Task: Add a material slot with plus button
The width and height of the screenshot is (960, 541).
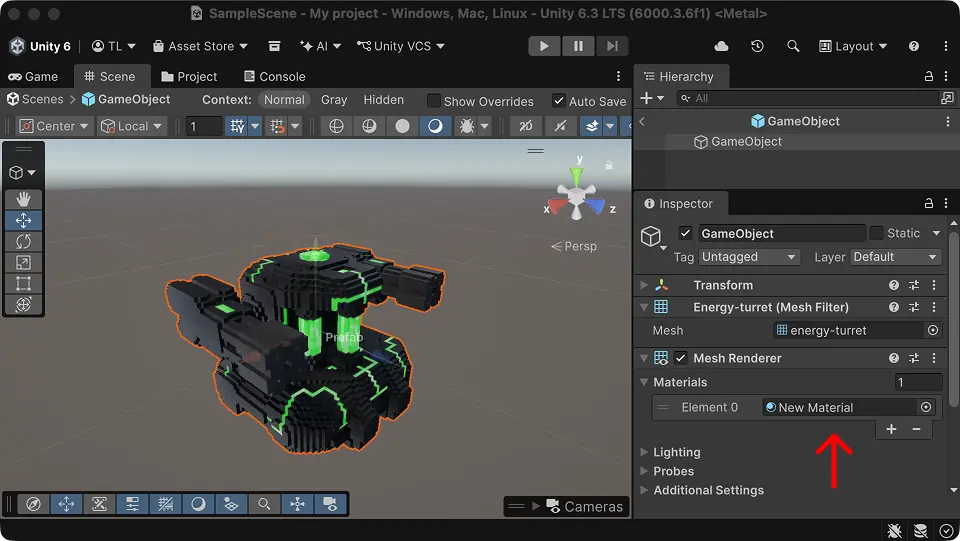Action: tap(891, 429)
